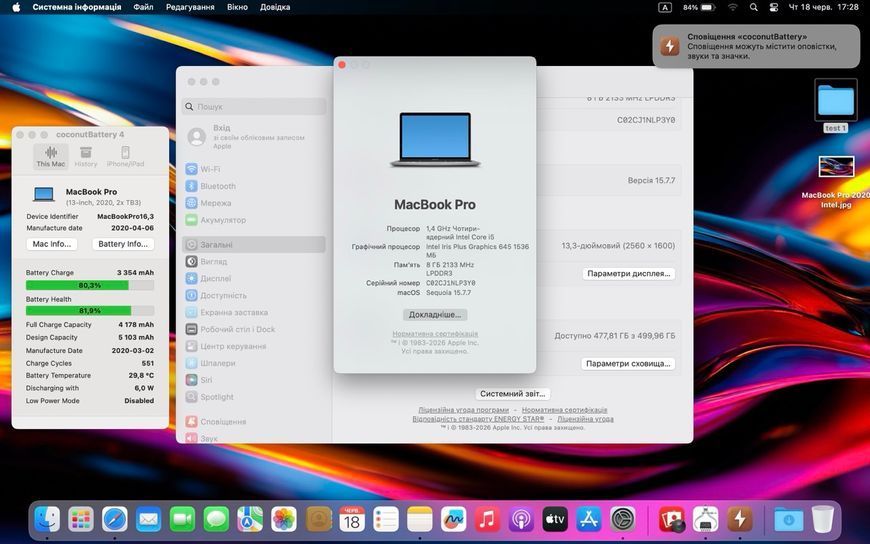Open the Довідка menu
The height and width of the screenshot is (544, 870).
[275, 7]
